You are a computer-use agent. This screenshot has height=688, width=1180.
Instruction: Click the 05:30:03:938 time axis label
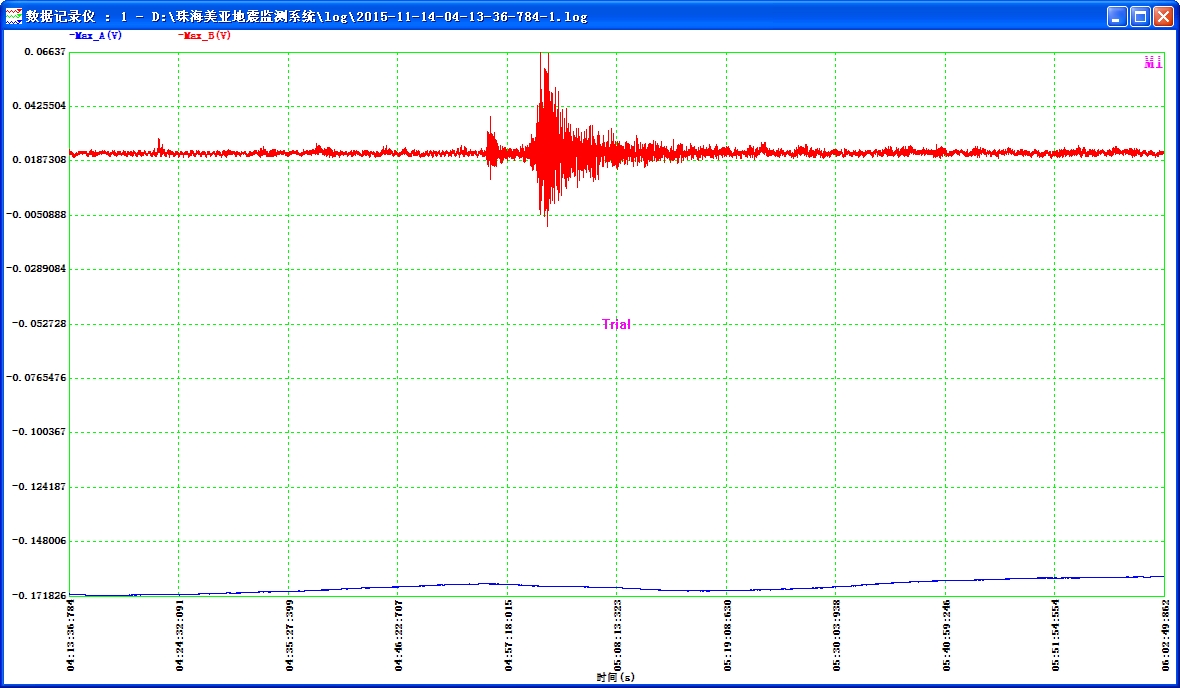[836, 635]
